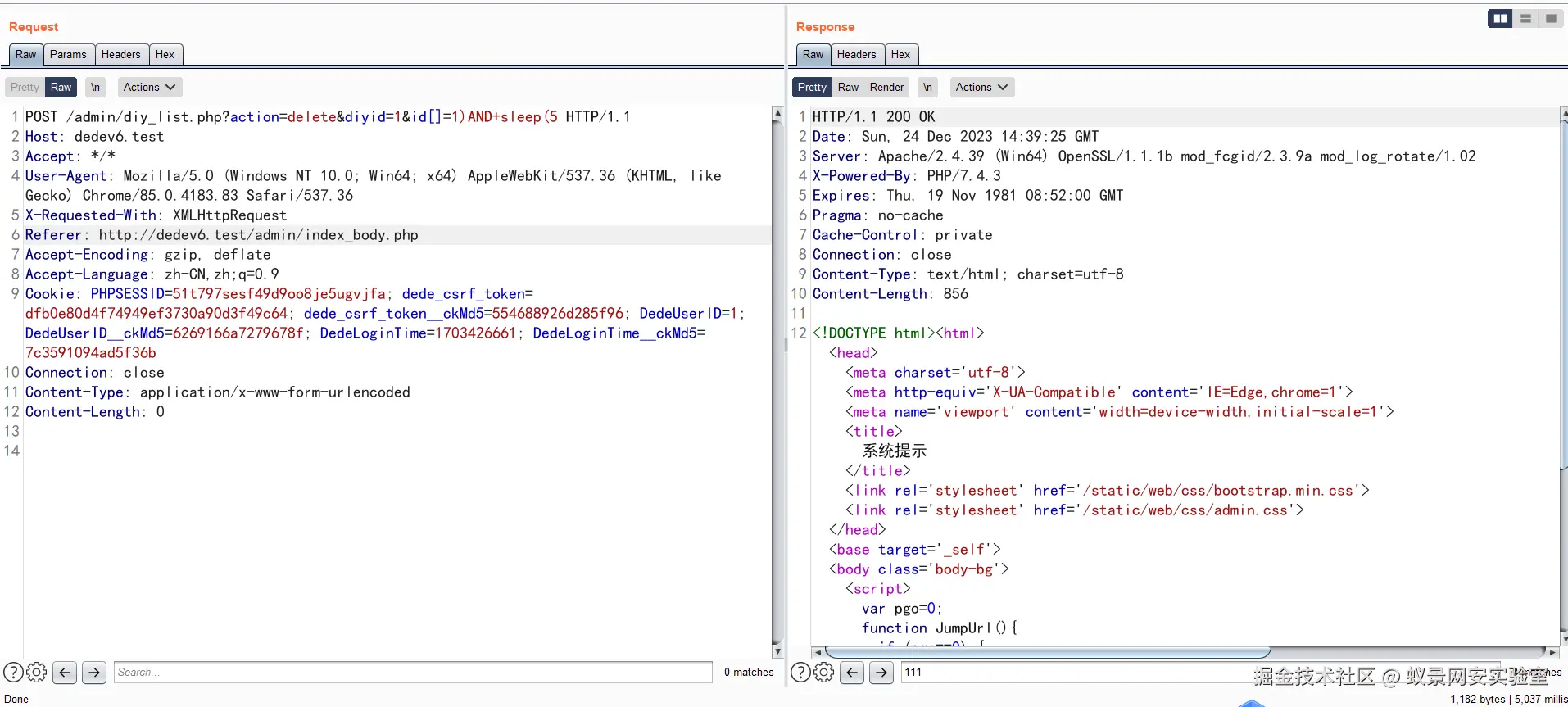Image resolution: width=1568 pixels, height=707 pixels.
Task: Click the Response search field containing 111
Action: (1200, 673)
